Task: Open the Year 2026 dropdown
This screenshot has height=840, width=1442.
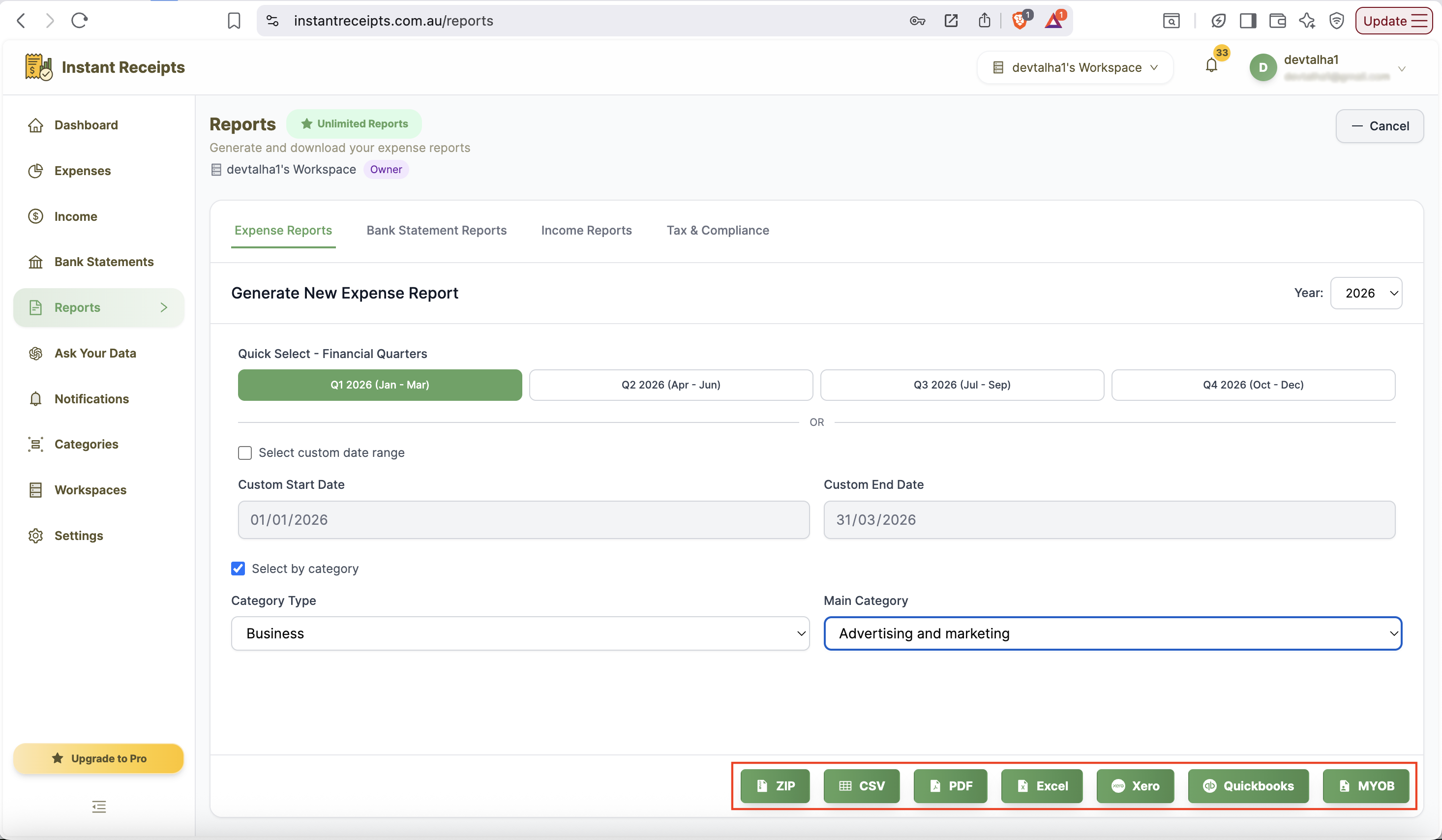Action: pyautogui.click(x=1366, y=293)
